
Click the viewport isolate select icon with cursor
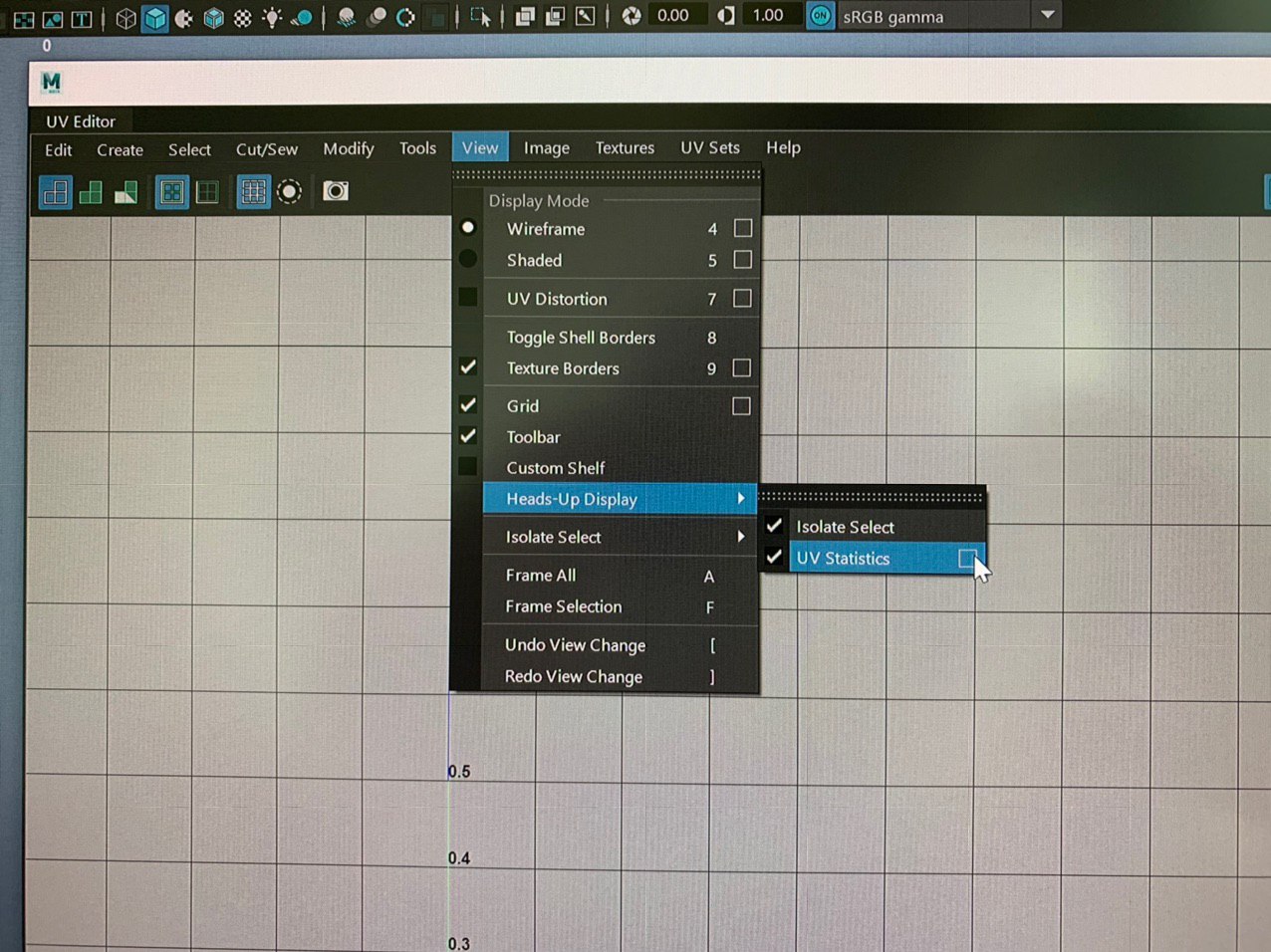click(480, 17)
